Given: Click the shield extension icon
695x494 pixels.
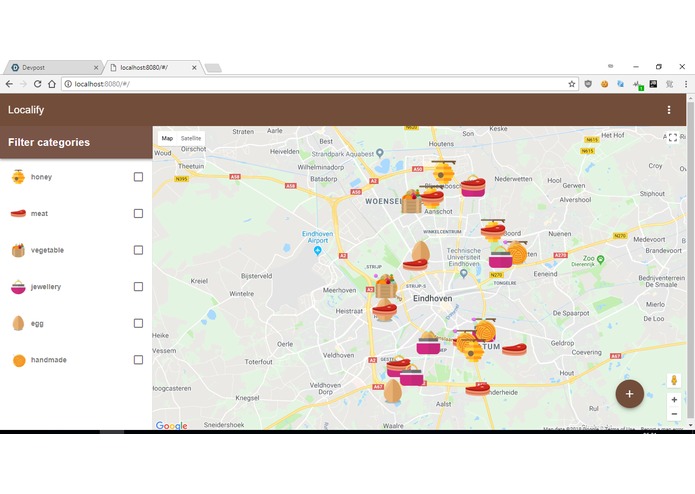Looking at the screenshot, I should [x=588, y=84].
